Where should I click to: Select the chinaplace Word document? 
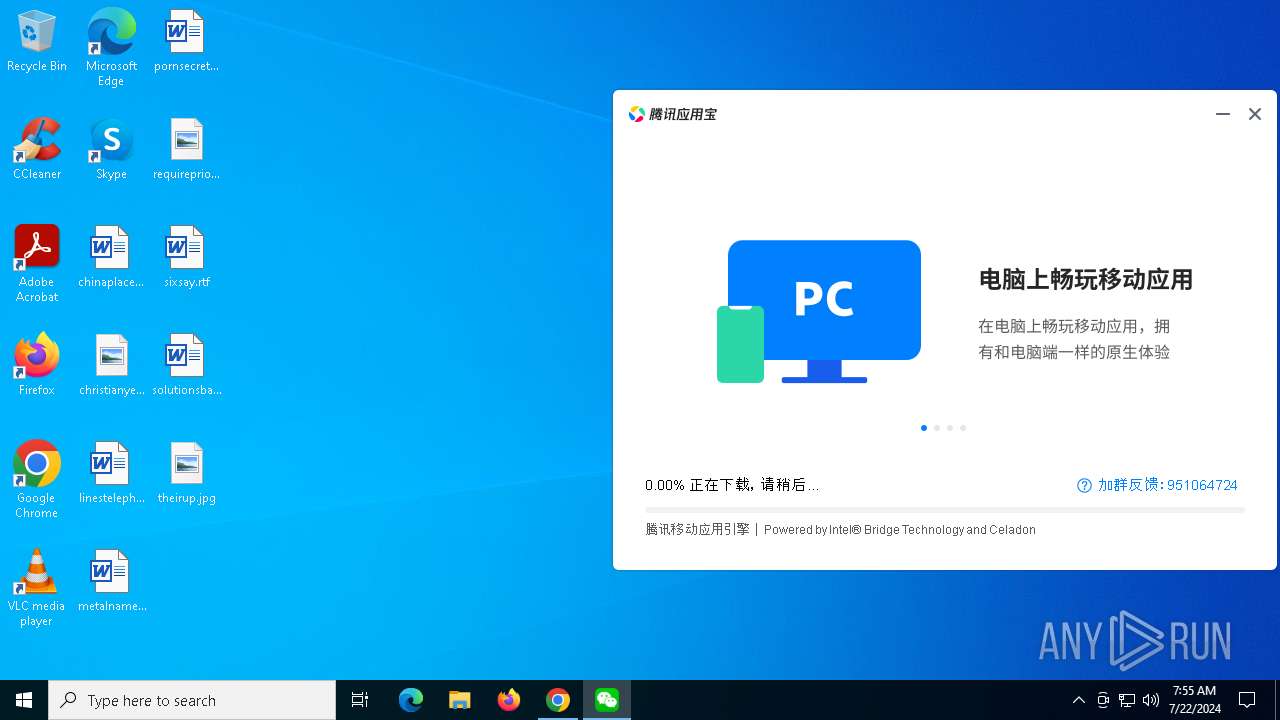point(111,257)
